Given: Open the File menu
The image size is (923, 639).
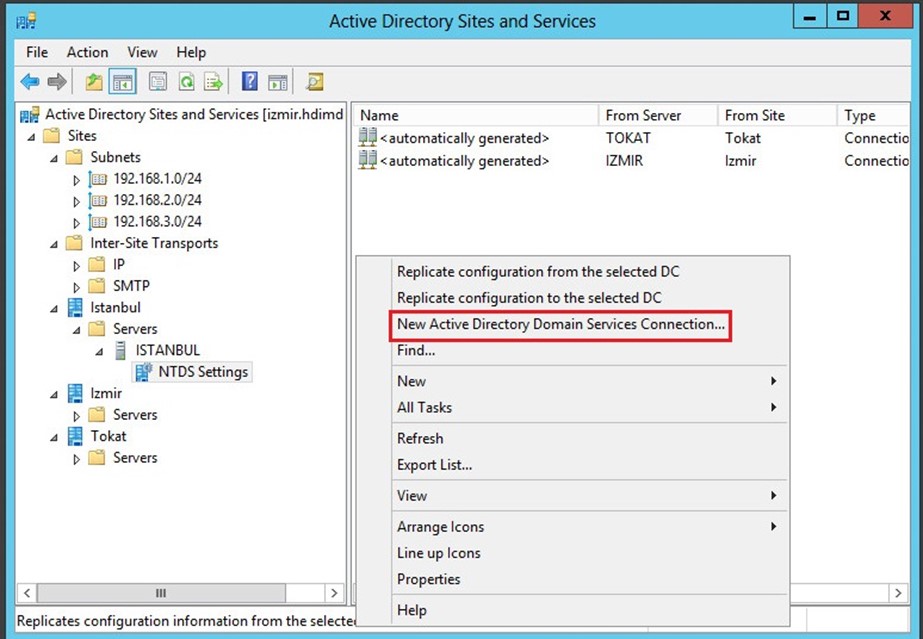Looking at the screenshot, I should tap(36, 52).
